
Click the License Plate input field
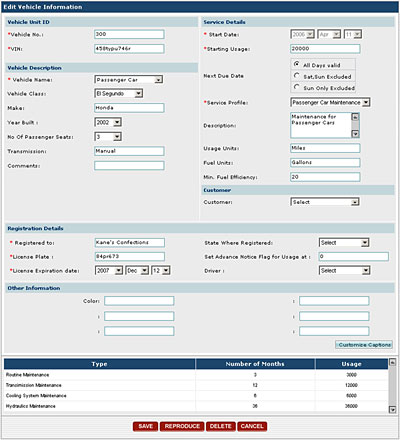coord(129,257)
